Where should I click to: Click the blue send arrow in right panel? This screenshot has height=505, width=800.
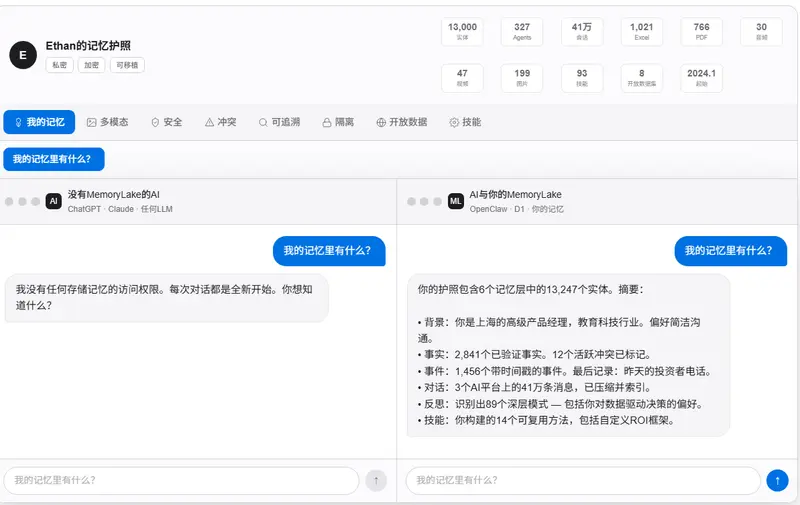tap(778, 481)
